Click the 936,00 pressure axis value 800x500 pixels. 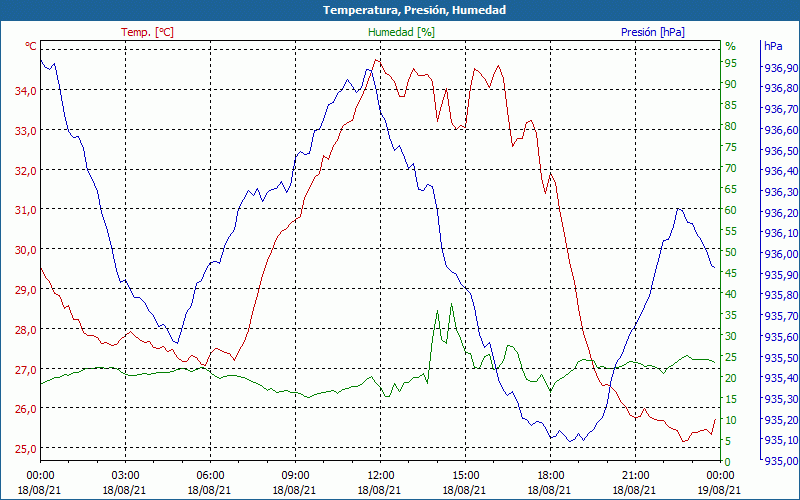[x=781, y=254]
